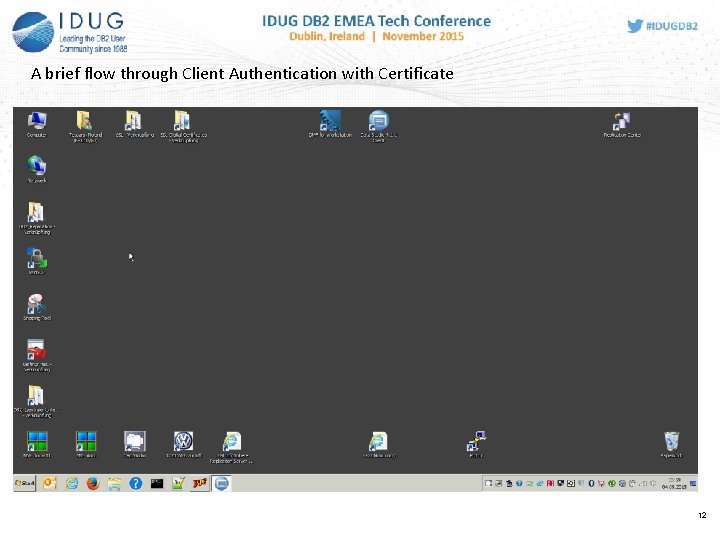720x540 pixels.
Task: Select the Network desktop icon
Action: click(37, 169)
